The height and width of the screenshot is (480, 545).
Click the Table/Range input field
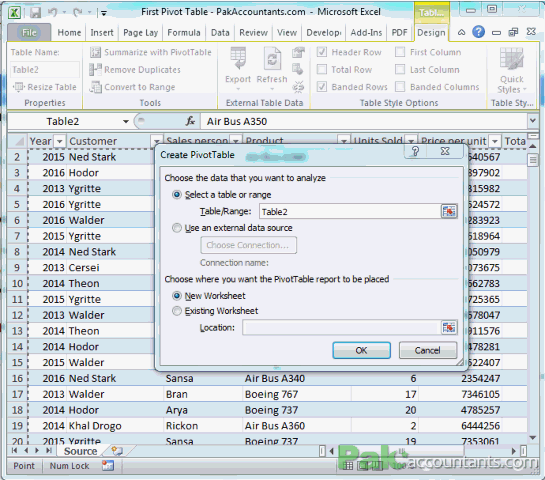[350, 212]
